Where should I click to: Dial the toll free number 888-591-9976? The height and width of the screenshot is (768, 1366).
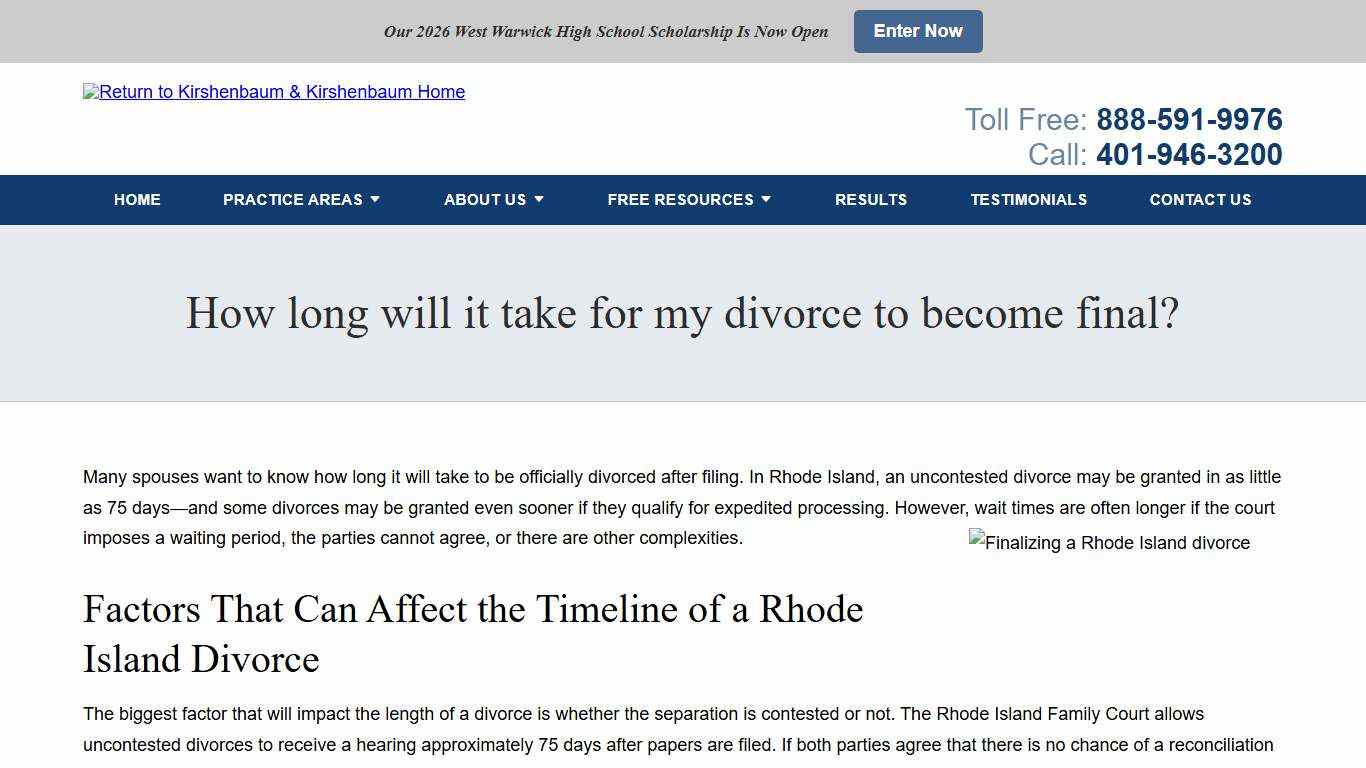1188,119
